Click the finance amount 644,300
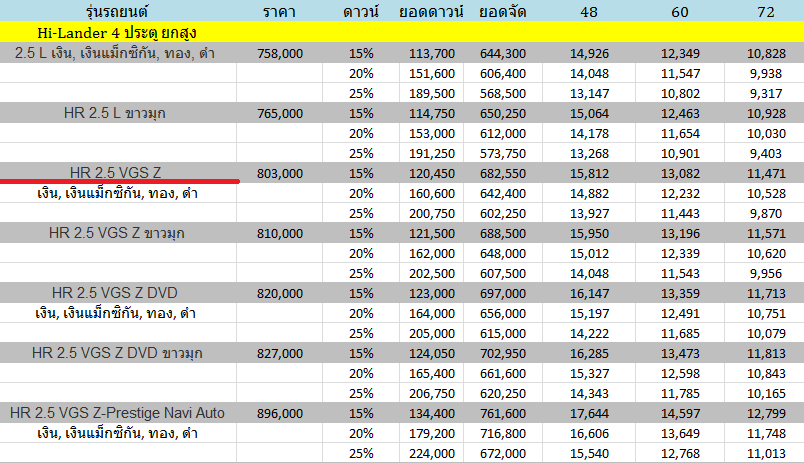 click(x=503, y=54)
